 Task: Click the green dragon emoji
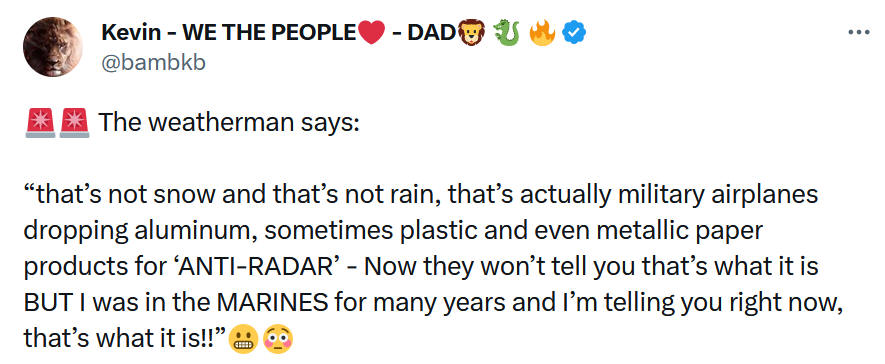pos(506,34)
